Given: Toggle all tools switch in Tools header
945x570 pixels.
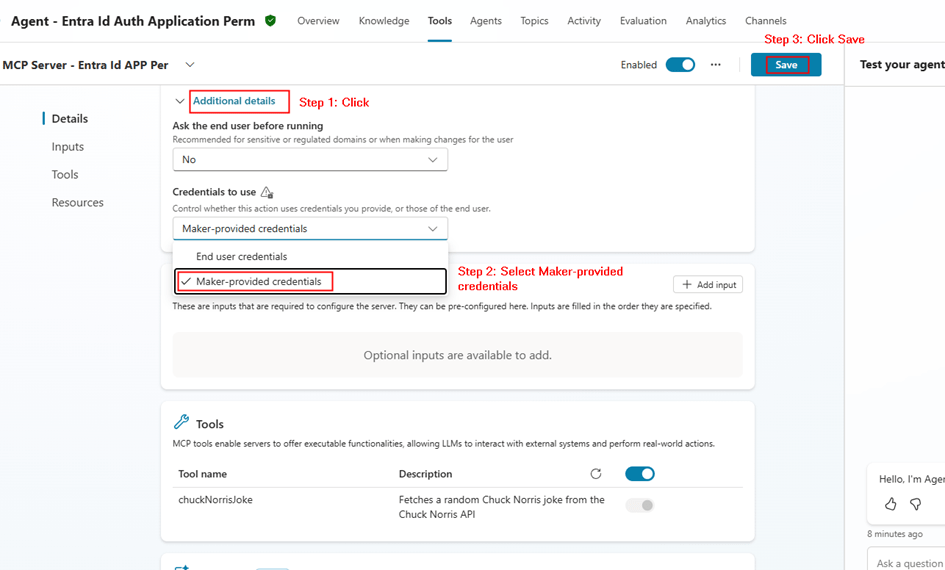Looking at the screenshot, I should [640, 474].
